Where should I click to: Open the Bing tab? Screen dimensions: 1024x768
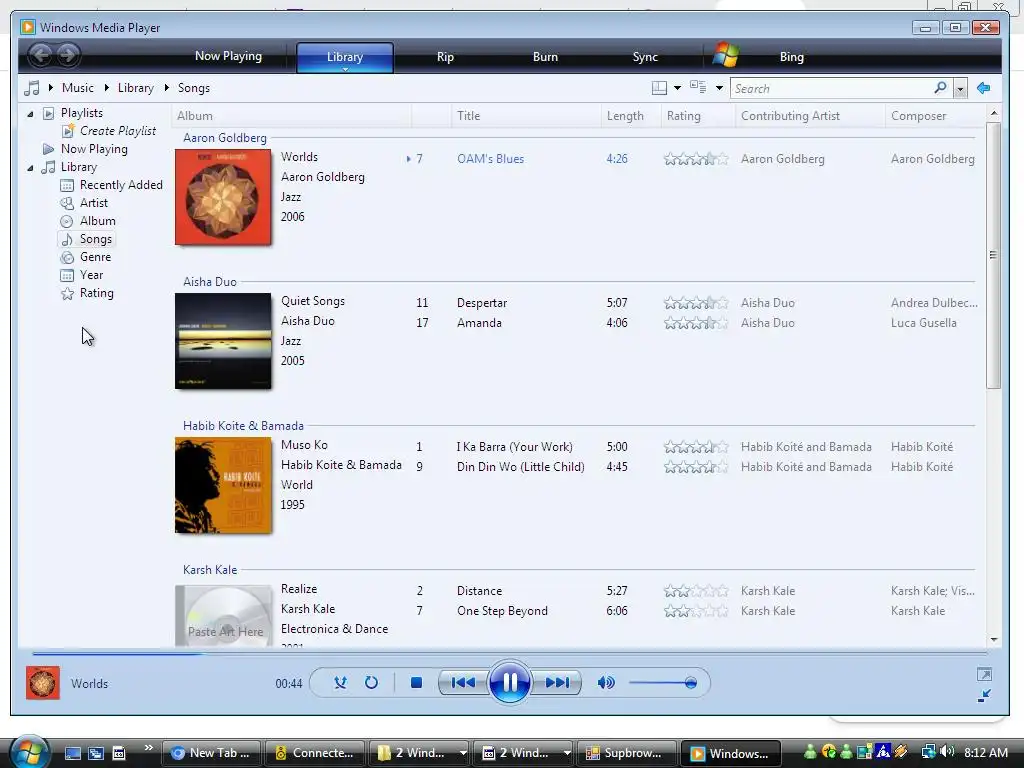792,57
